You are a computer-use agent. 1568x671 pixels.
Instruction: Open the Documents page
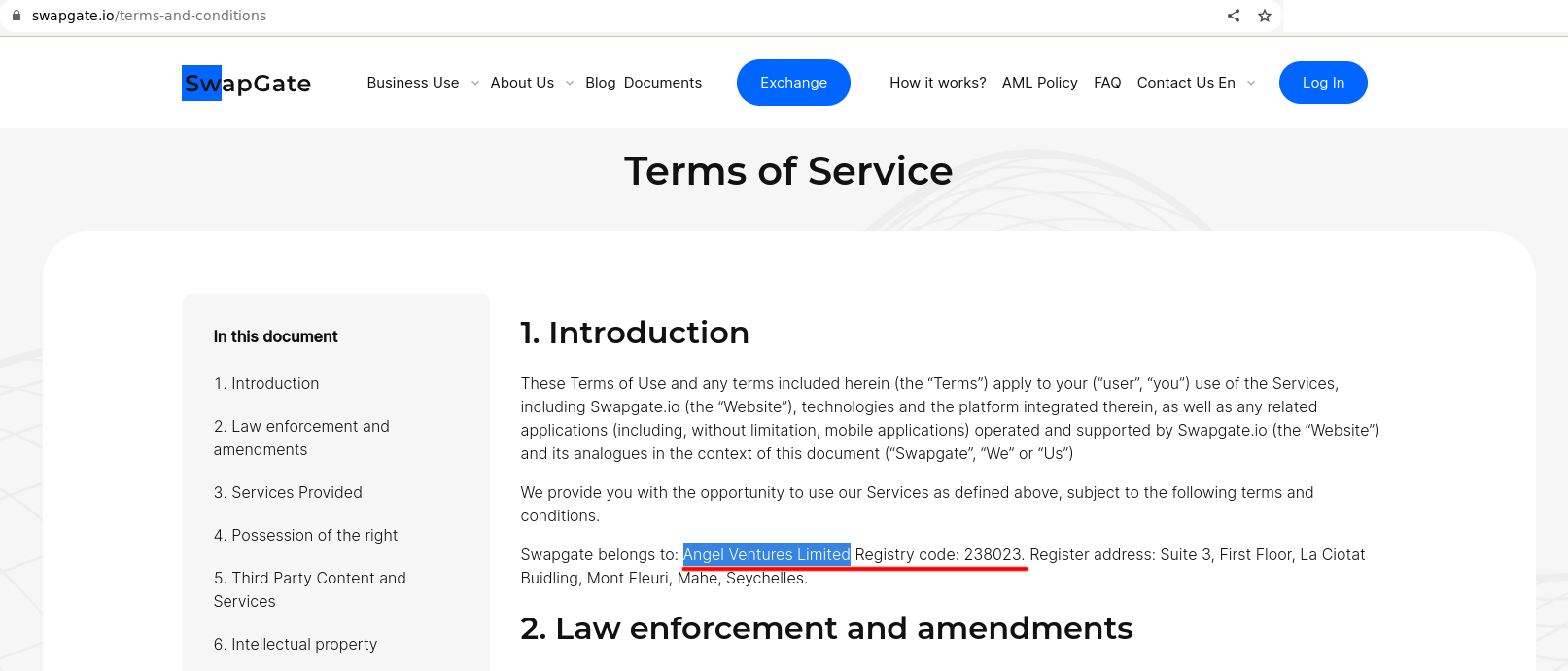click(663, 83)
